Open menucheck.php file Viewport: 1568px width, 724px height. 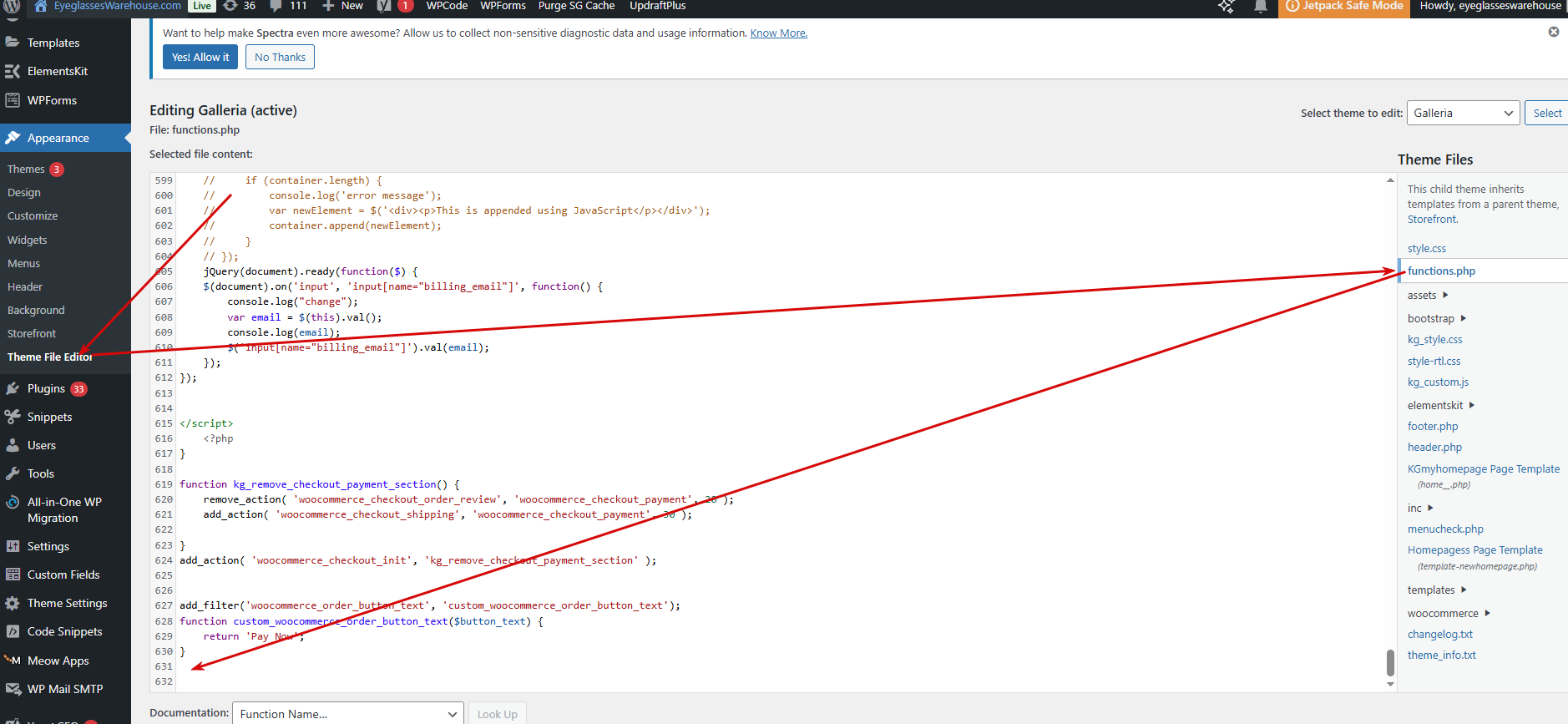click(x=1446, y=529)
